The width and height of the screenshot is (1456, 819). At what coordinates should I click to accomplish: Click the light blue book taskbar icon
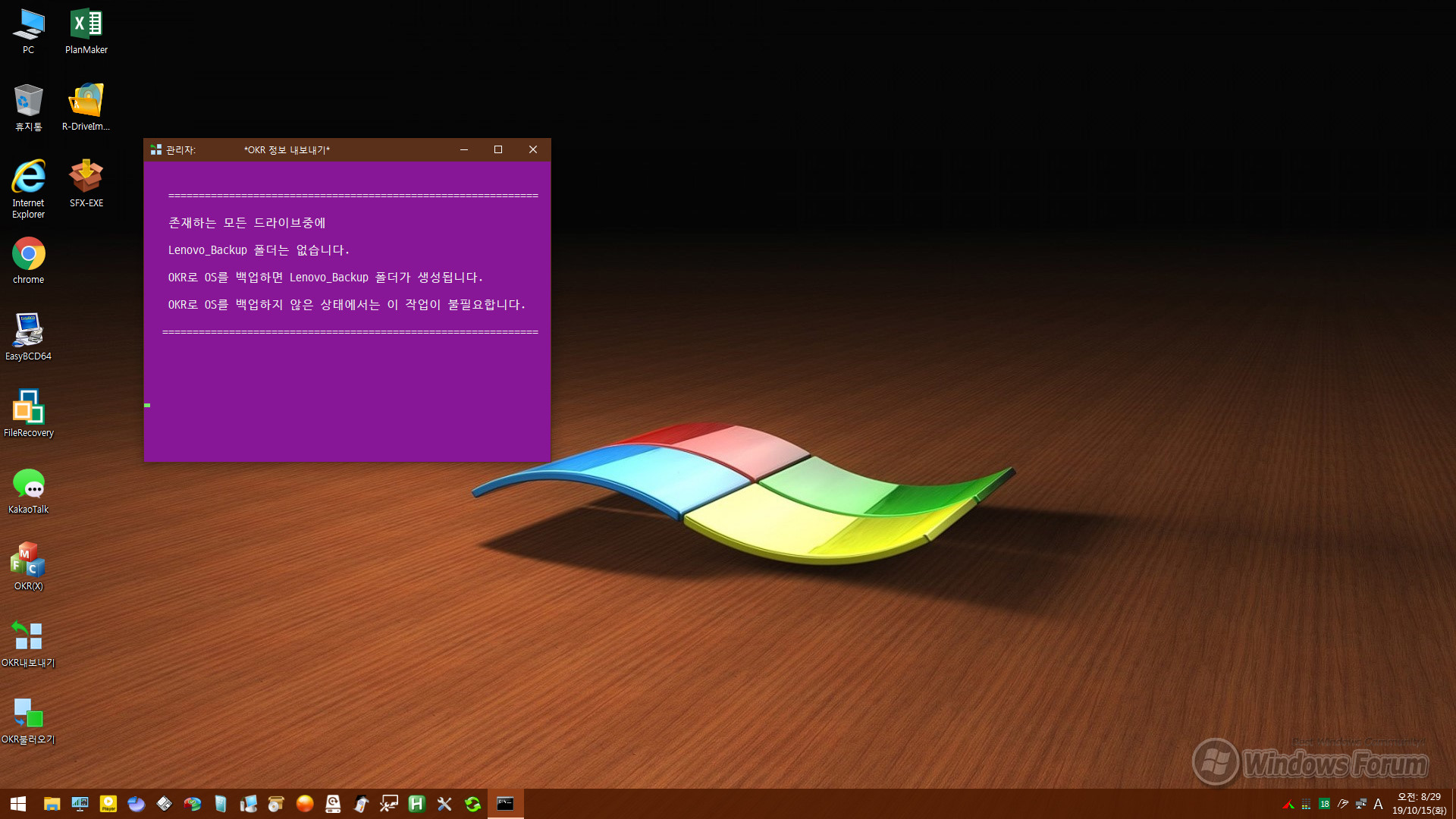click(x=221, y=804)
